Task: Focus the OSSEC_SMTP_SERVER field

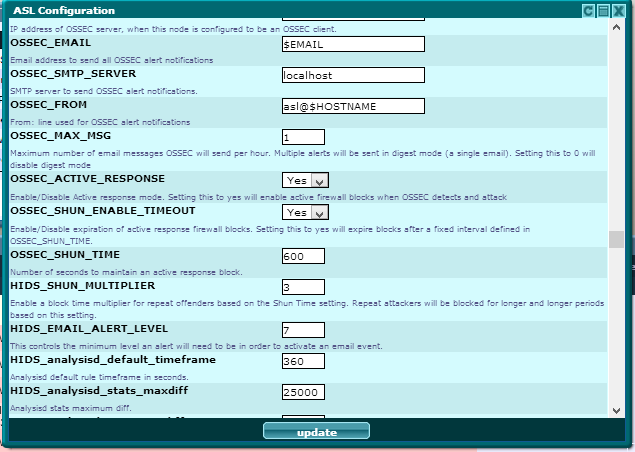Action: pyautogui.click(x=353, y=75)
